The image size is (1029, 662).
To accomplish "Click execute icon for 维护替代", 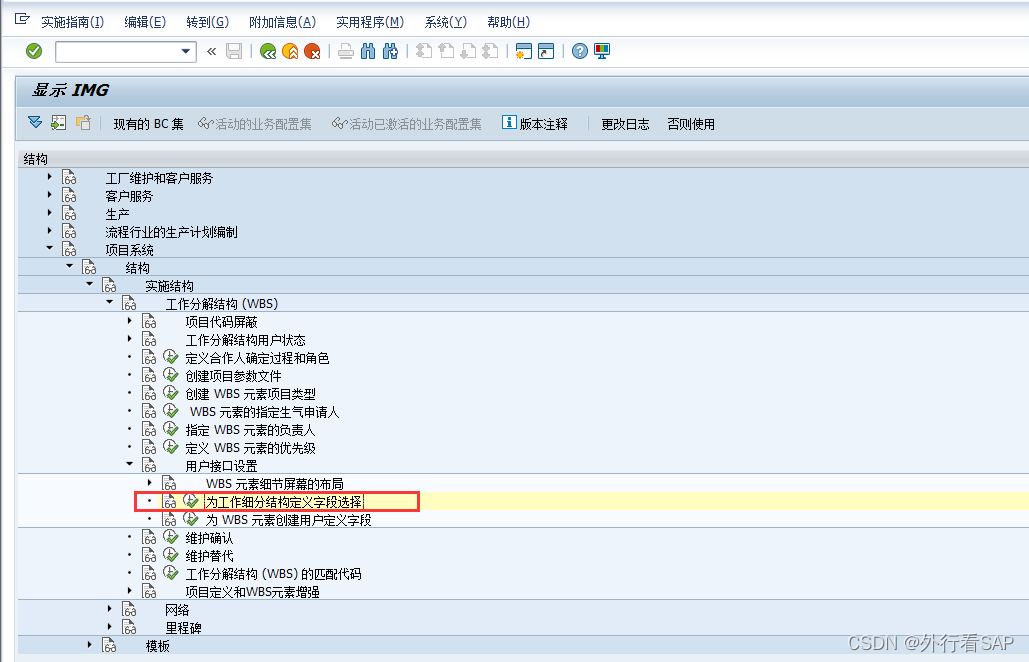I will 171,555.
